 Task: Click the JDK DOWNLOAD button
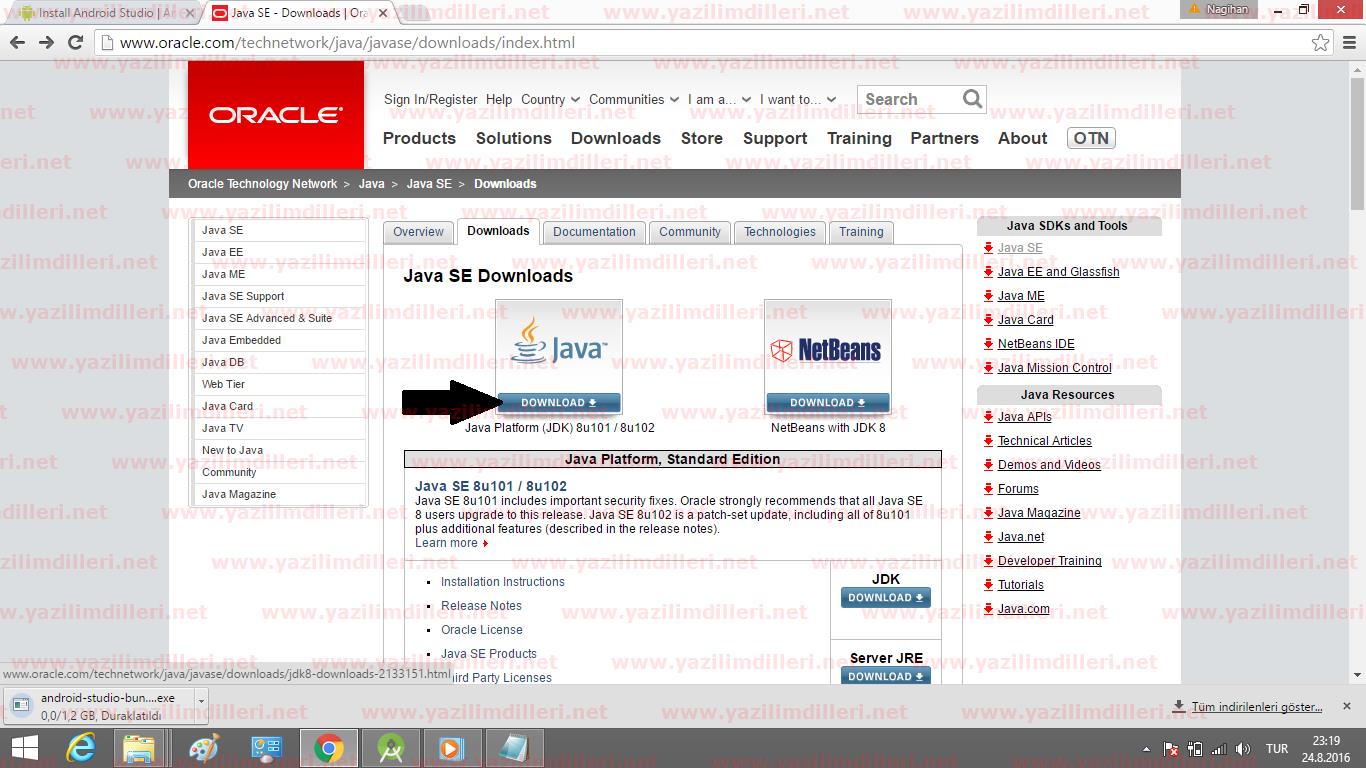coord(886,597)
